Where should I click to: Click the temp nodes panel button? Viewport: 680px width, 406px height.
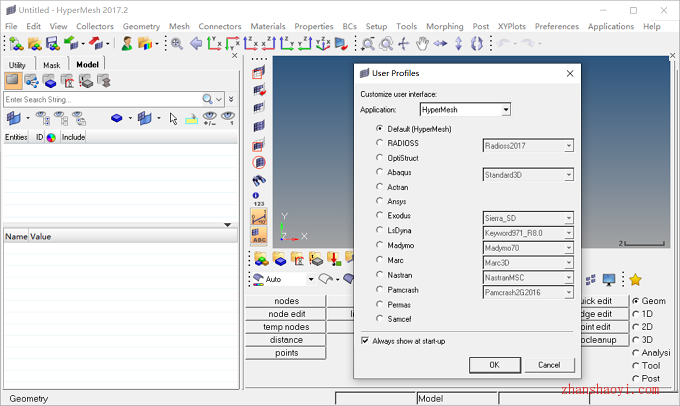click(x=286, y=327)
